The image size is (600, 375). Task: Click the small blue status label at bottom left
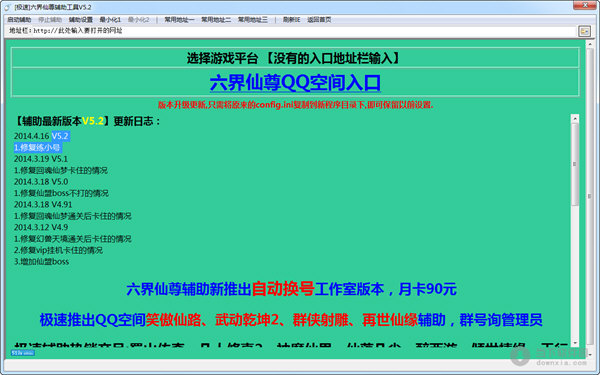(x=23, y=353)
